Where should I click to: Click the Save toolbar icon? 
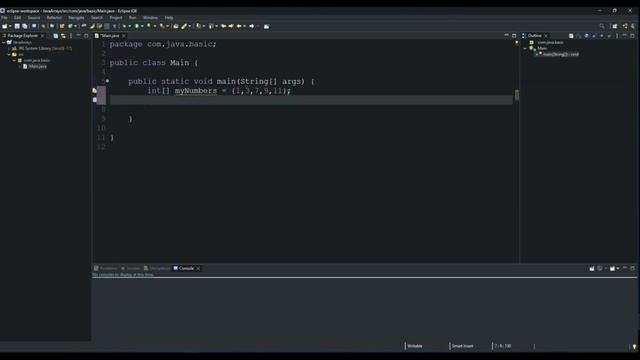17,26
